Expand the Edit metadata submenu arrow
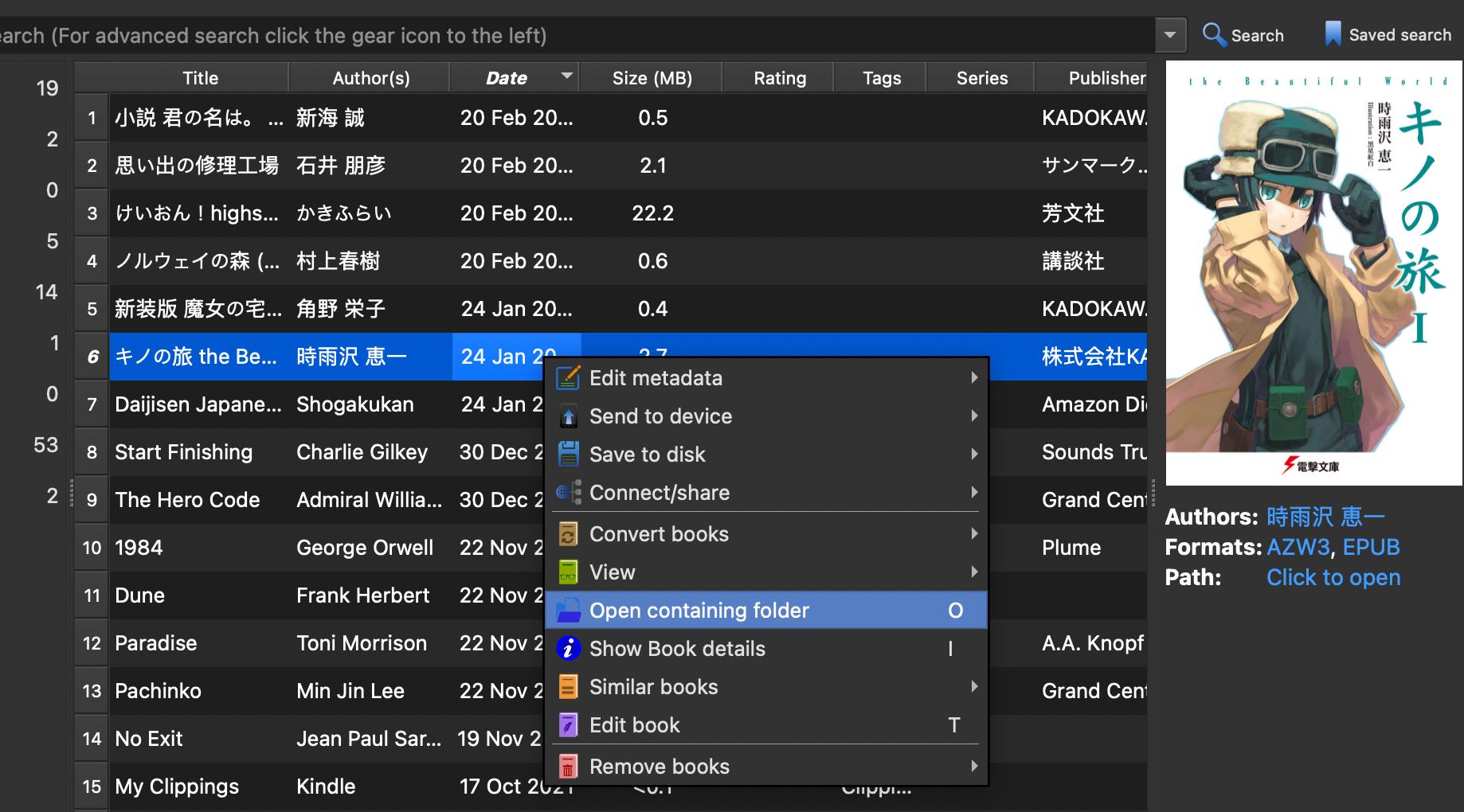The image size is (1464, 812). pos(974,378)
